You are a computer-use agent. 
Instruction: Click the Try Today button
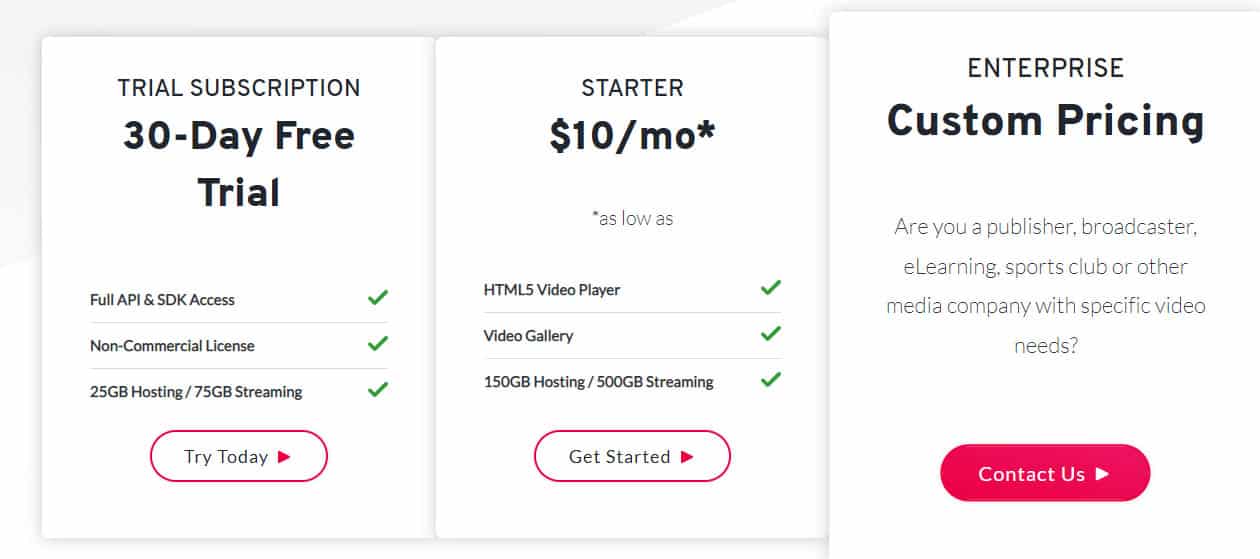239,457
